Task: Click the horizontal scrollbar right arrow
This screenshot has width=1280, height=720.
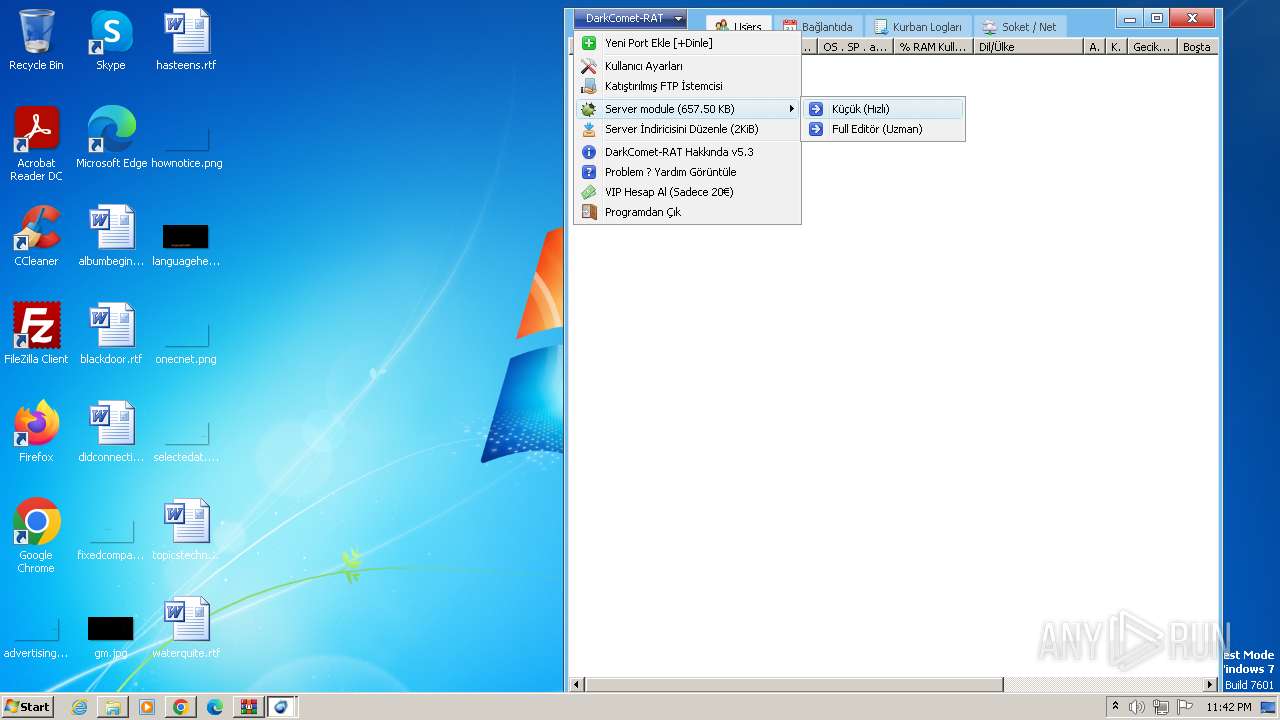Action: 1210,685
